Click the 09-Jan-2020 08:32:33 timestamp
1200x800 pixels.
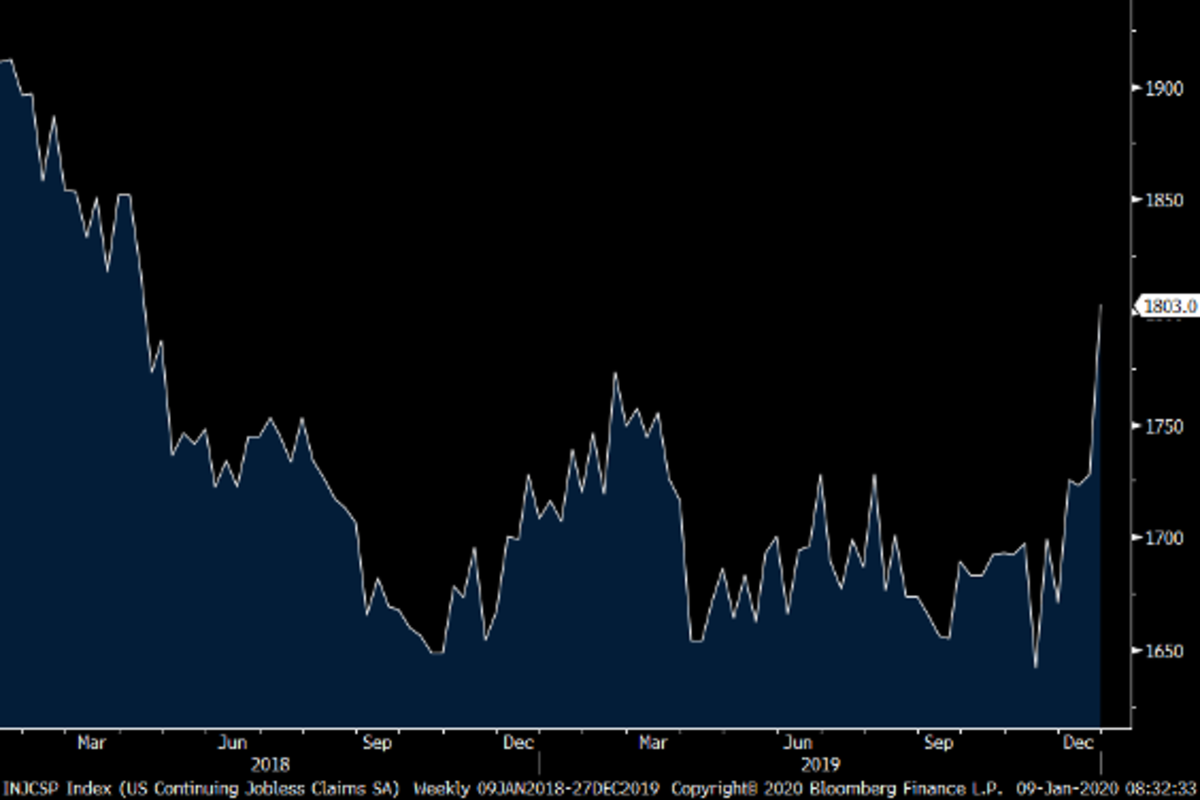point(1108,788)
